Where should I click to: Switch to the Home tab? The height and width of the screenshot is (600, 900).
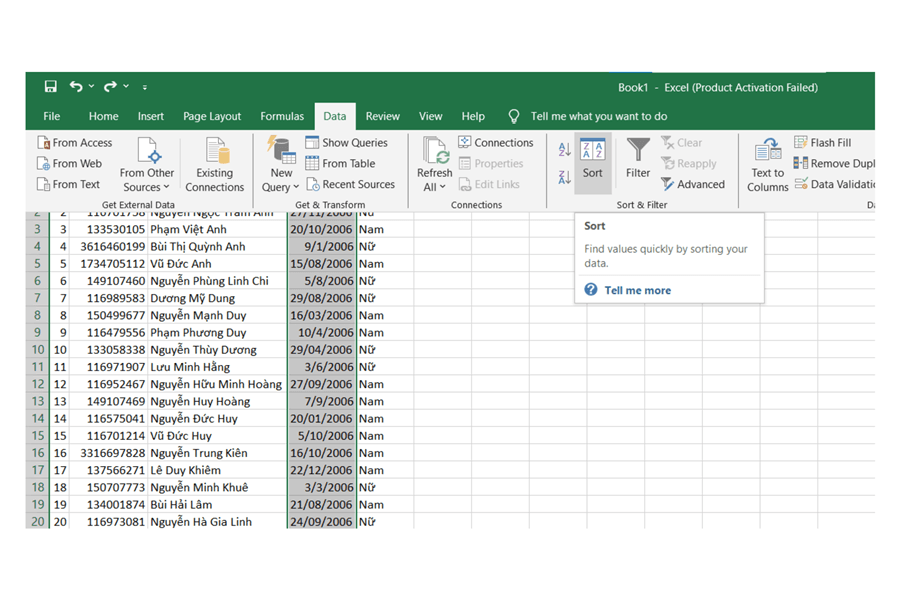(x=103, y=116)
